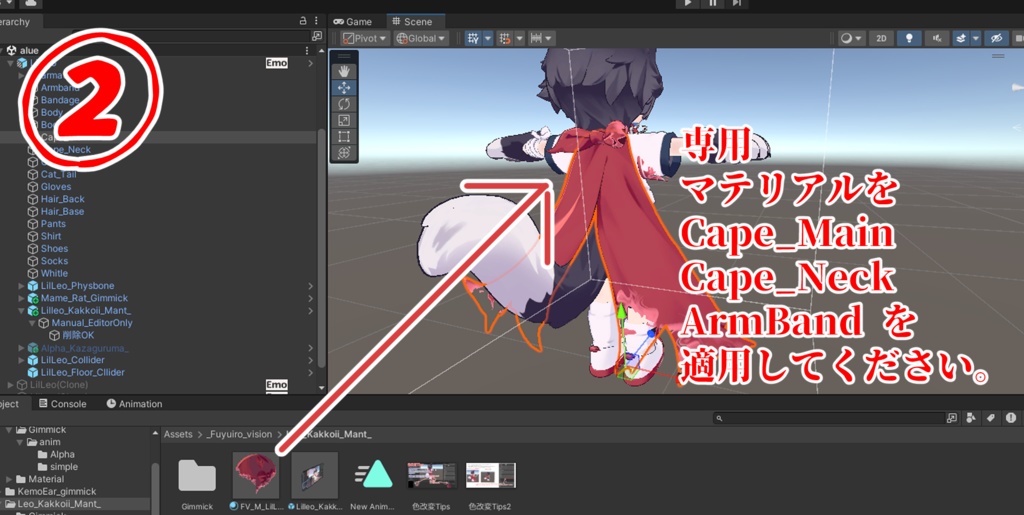Image resolution: width=1024 pixels, height=515 pixels.
Task: Select 色改変Tips image asset
Action: tap(432, 476)
